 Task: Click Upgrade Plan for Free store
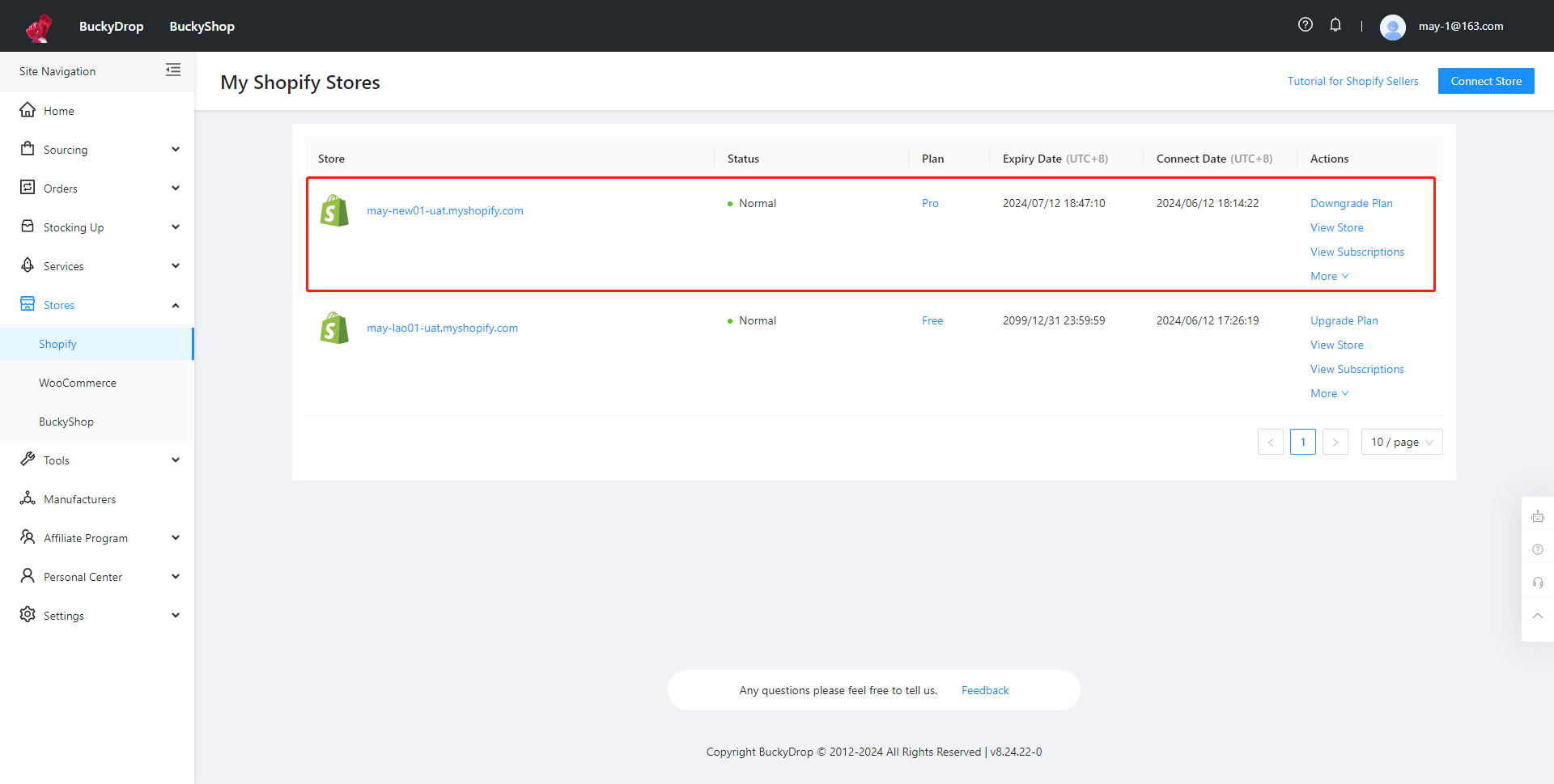click(1344, 320)
